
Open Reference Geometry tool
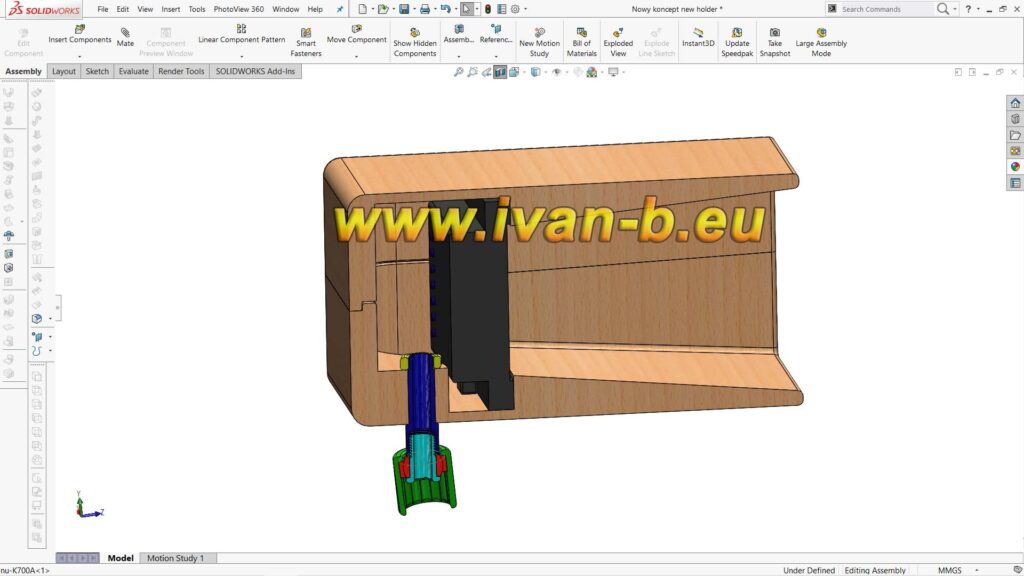[496, 35]
